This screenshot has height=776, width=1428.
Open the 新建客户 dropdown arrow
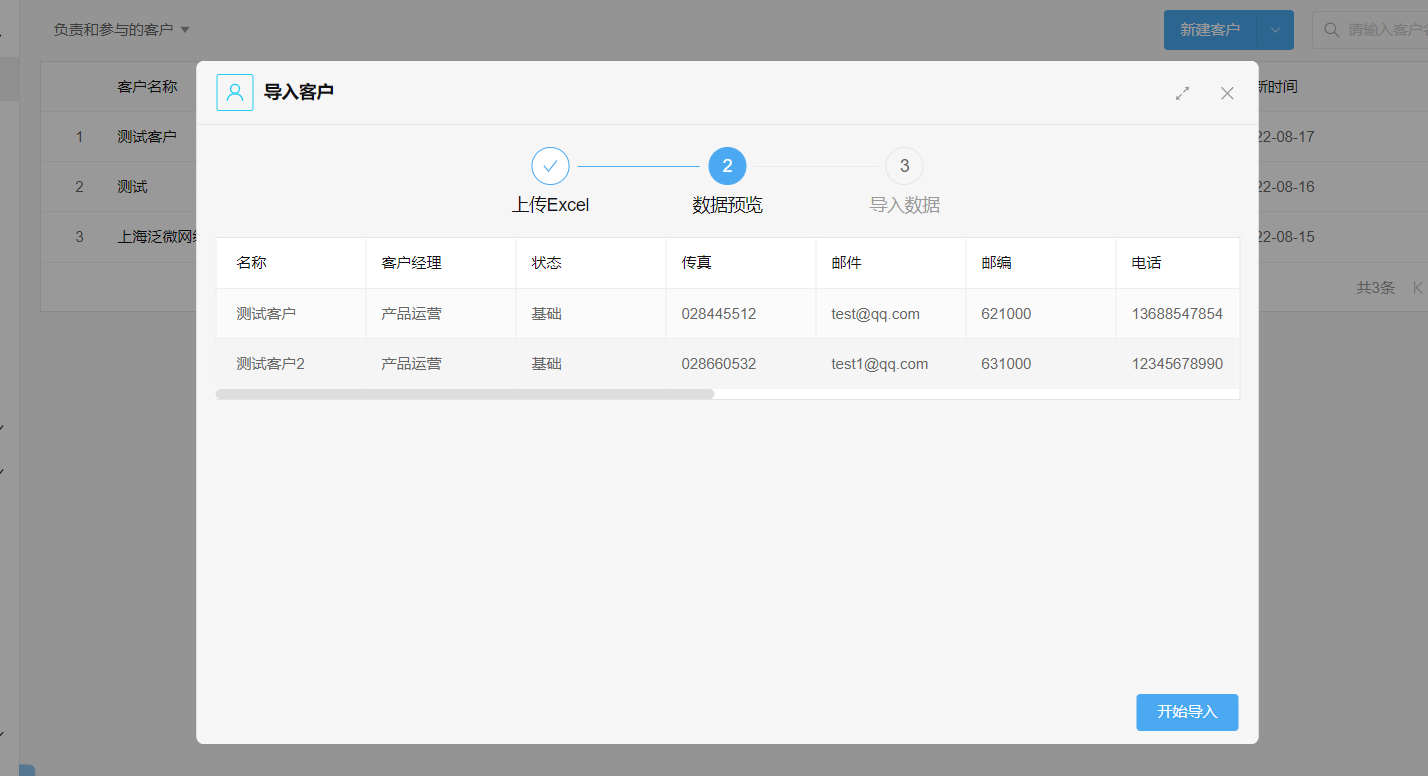coord(1275,30)
